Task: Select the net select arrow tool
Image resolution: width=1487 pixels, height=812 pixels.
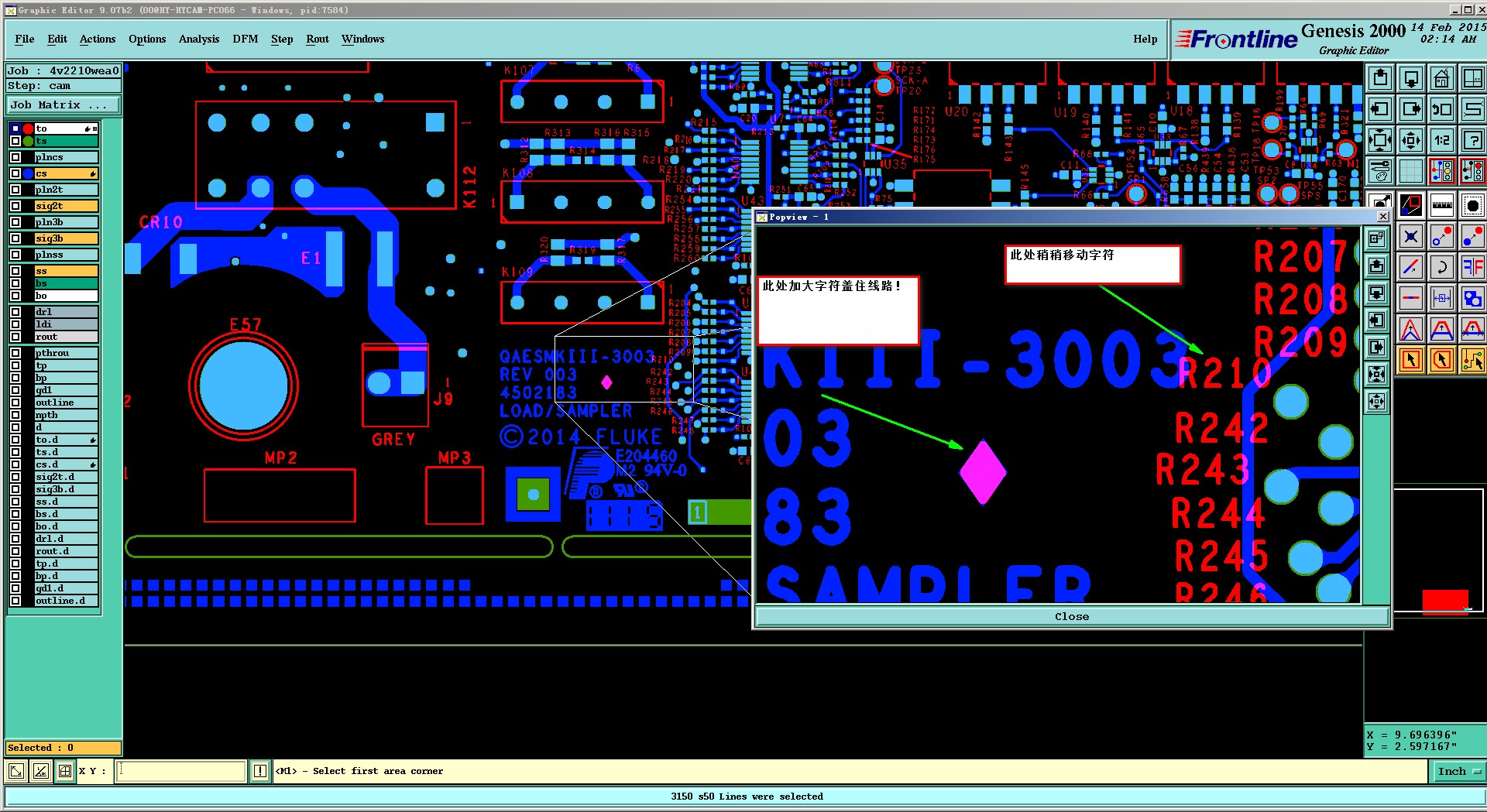Action: 1472,360
